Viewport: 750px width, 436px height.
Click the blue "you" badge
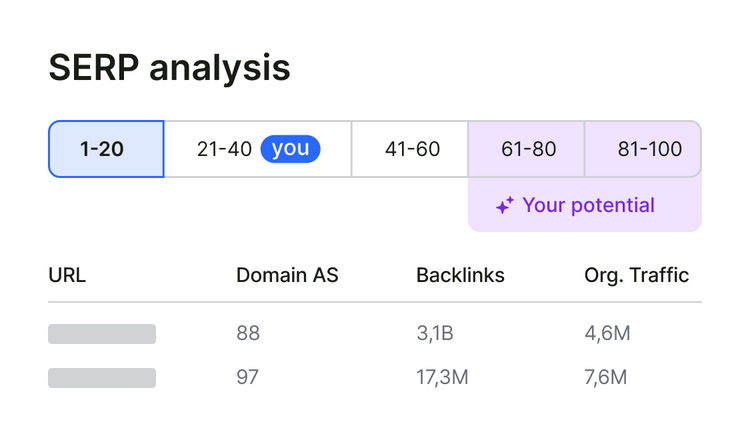290,149
